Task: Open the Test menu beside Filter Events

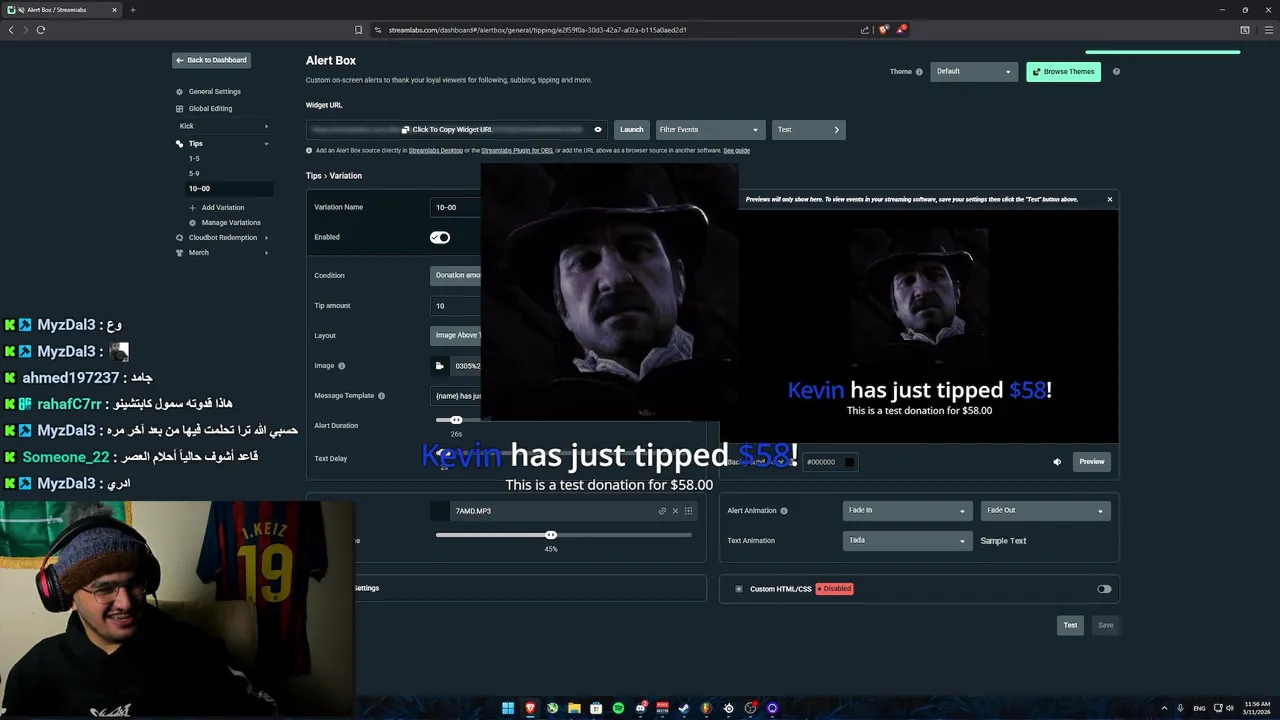Action: pyautogui.click(x=808, y=130)
